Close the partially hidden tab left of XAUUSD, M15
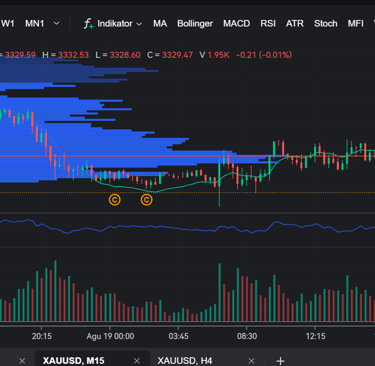Screen dimensions: 375x366 (x=22, y=361)
